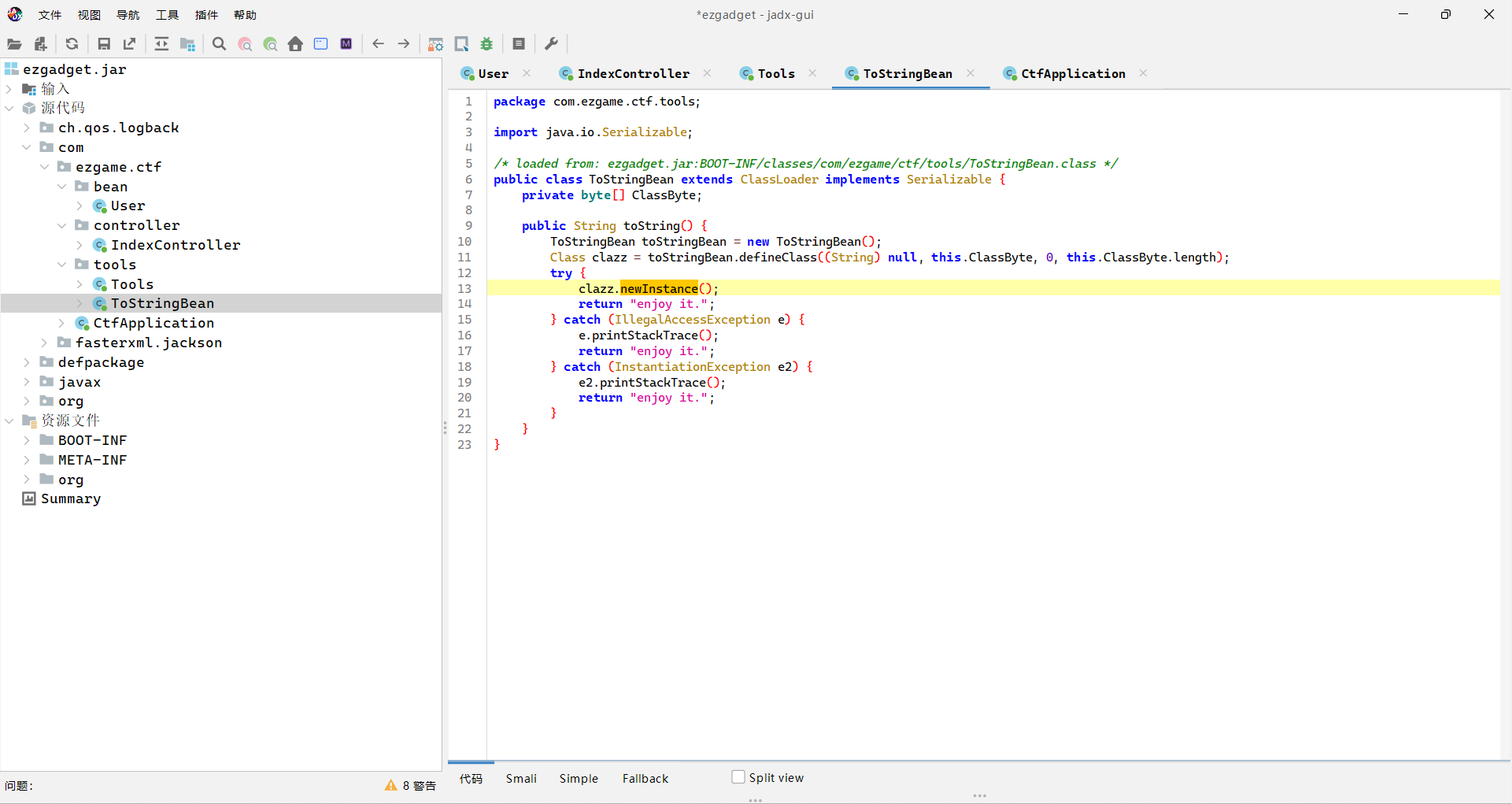Click the open file folder icon
The image size is (1512, 804).
14,44
